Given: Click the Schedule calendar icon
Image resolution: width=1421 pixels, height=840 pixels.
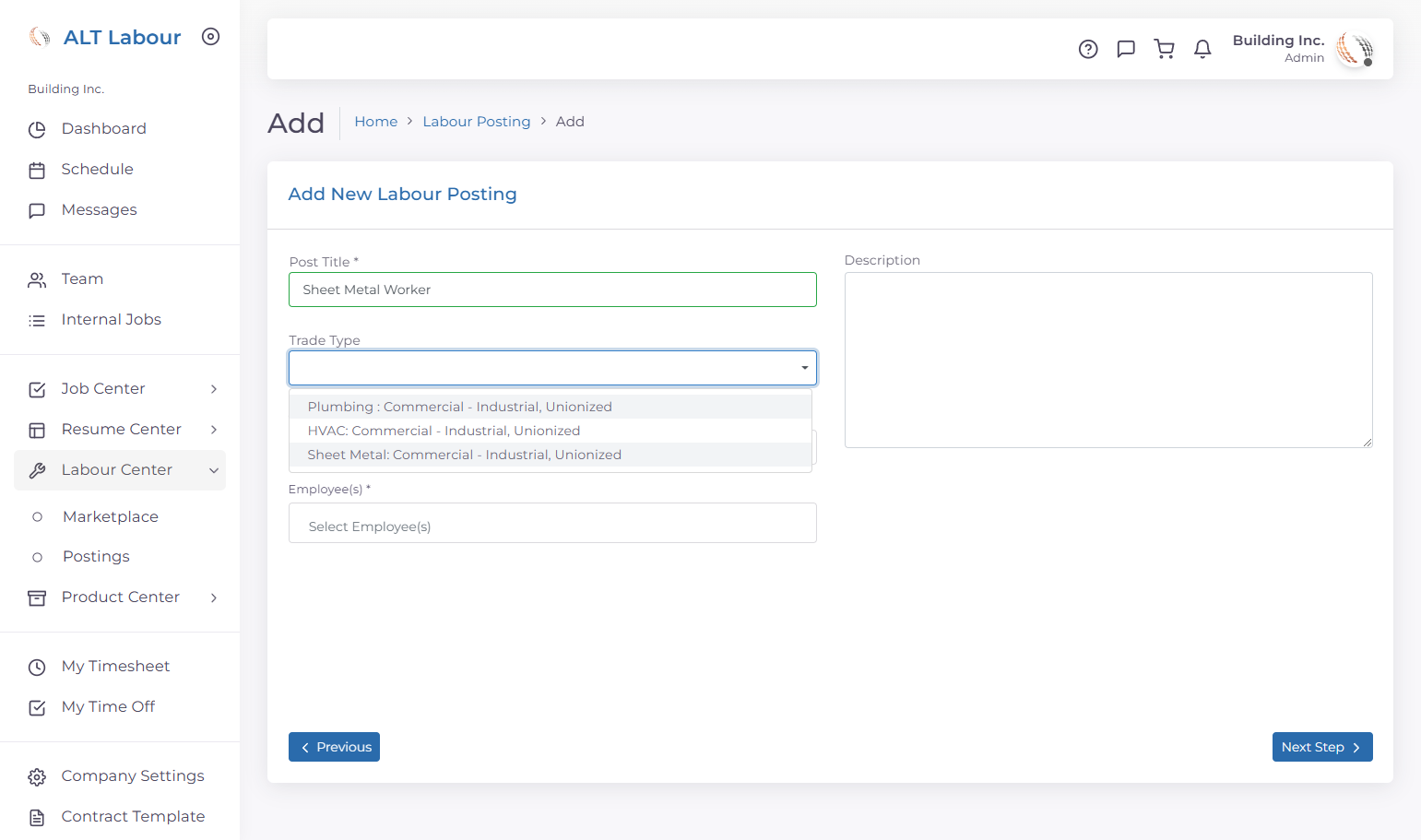Looking at the screenshot, I should pos(37,171).
